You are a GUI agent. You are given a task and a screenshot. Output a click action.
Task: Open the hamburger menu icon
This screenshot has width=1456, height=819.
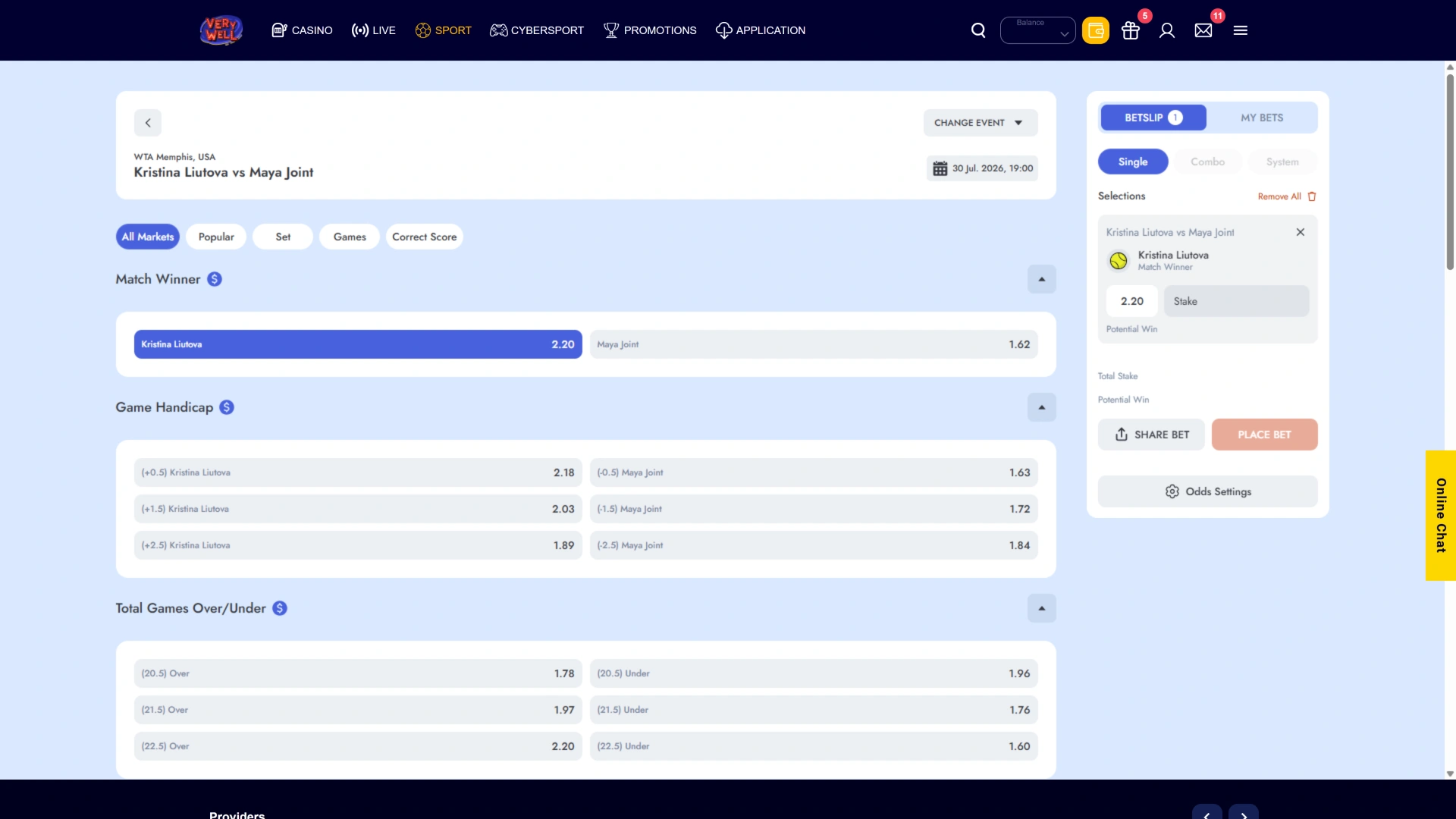[1241, 30]
